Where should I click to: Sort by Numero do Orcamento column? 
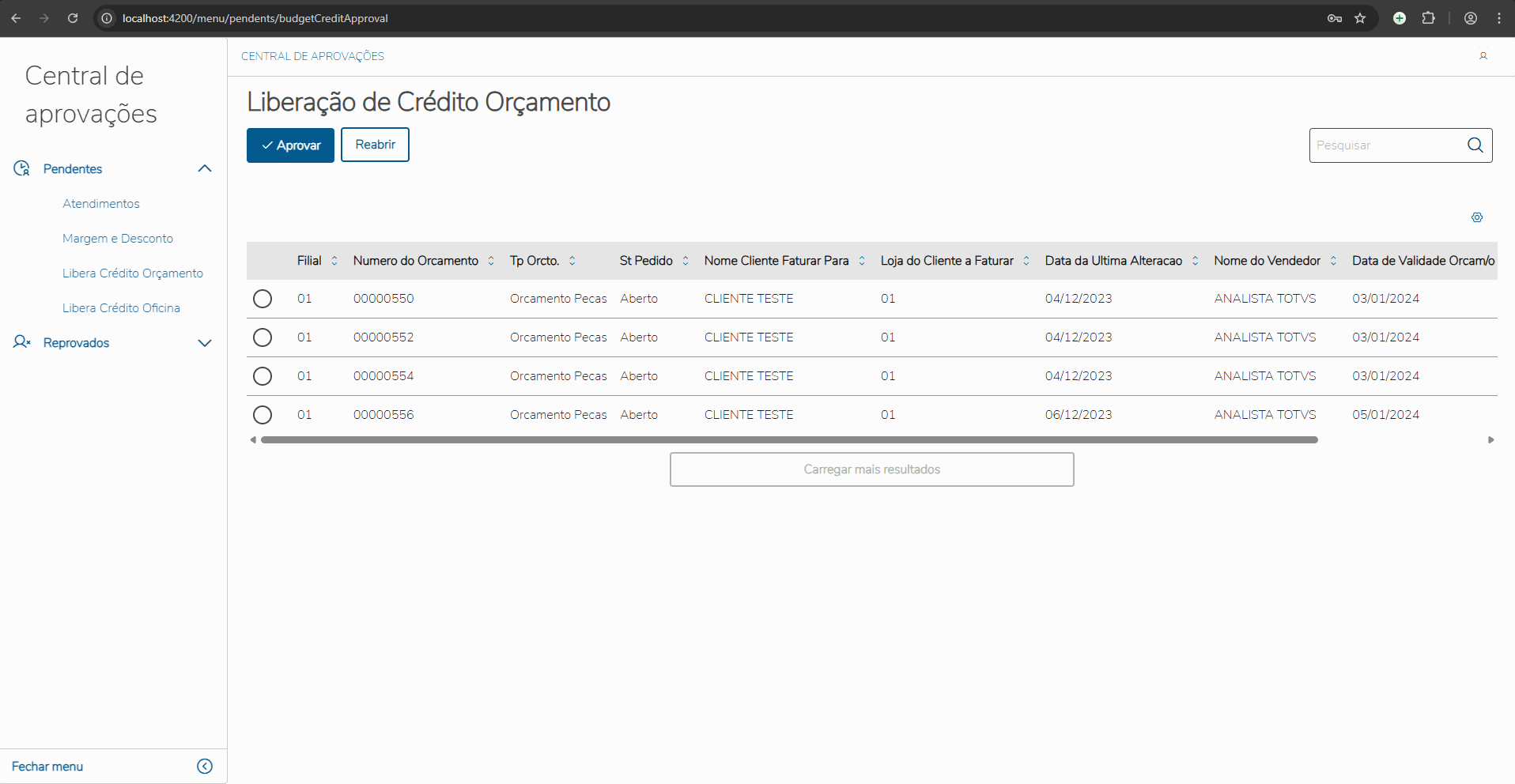491,261
